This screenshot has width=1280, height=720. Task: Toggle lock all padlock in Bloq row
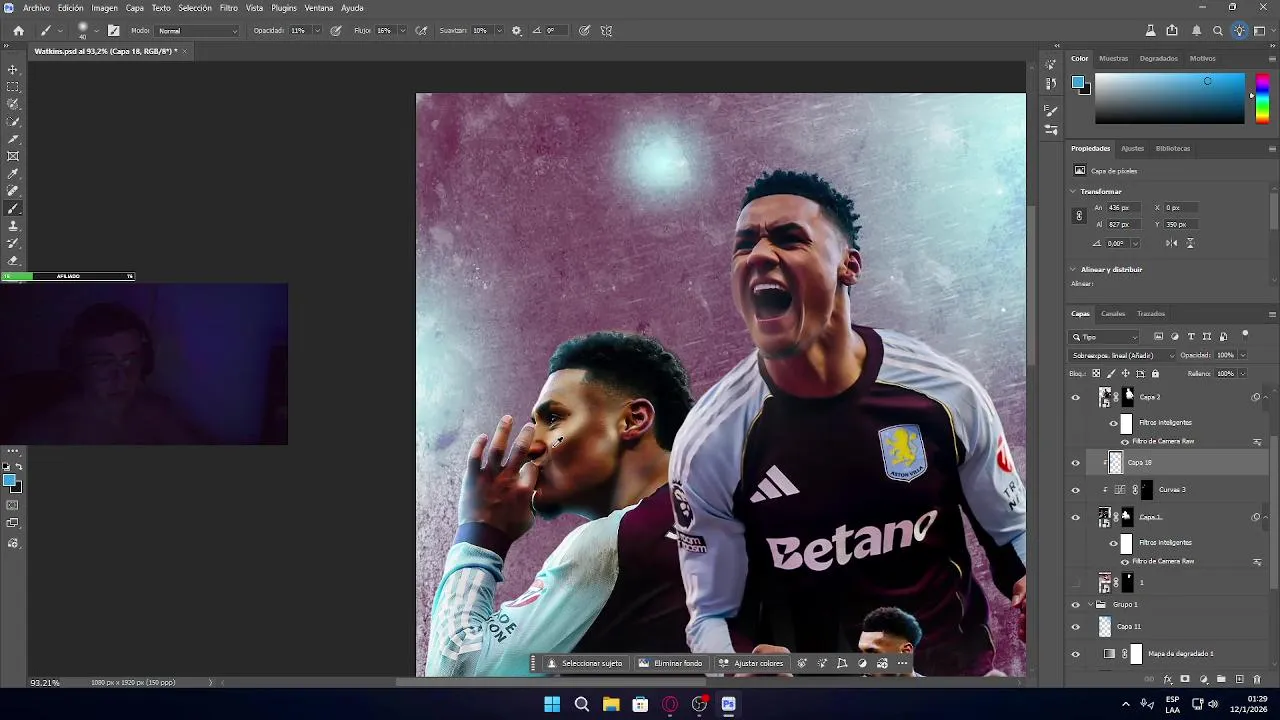(x=1155, y=374)
